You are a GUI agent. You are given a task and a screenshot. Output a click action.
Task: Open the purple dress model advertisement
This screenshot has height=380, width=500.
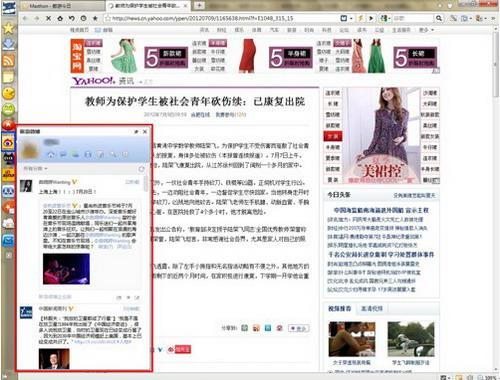click(382, 136)
